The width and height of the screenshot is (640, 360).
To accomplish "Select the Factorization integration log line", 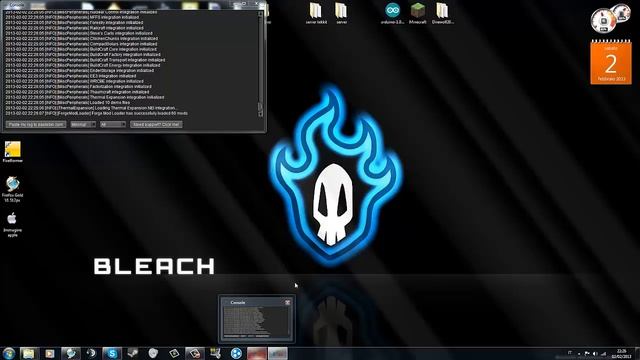I will point(78,87).
